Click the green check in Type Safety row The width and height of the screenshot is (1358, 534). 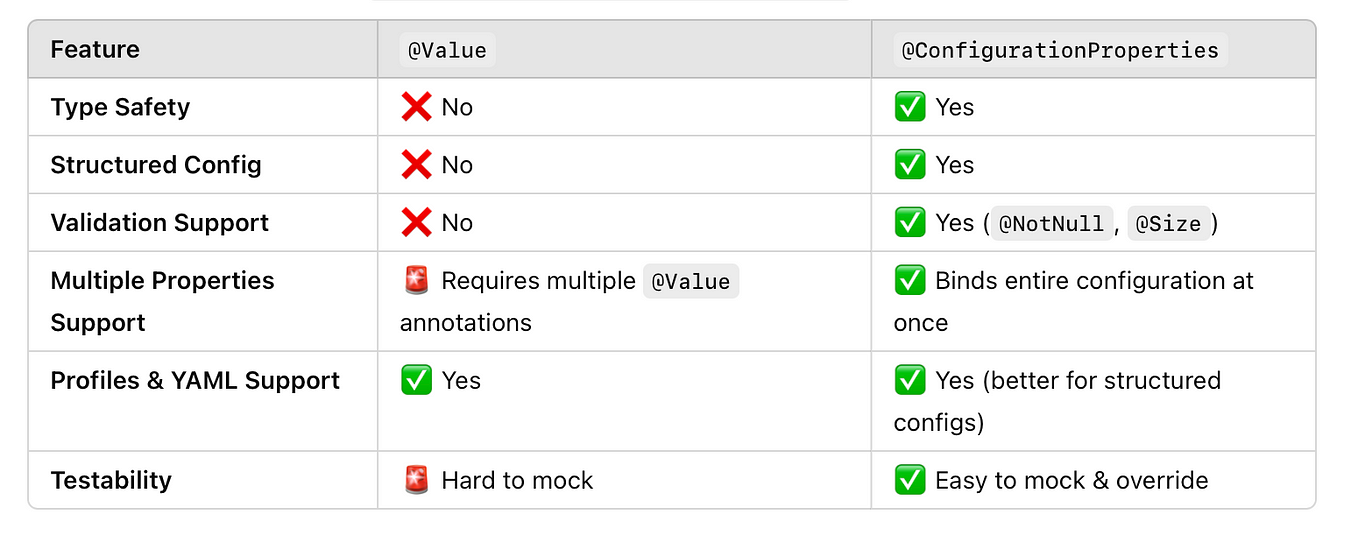pyautogui.click(x=910, y=107)
